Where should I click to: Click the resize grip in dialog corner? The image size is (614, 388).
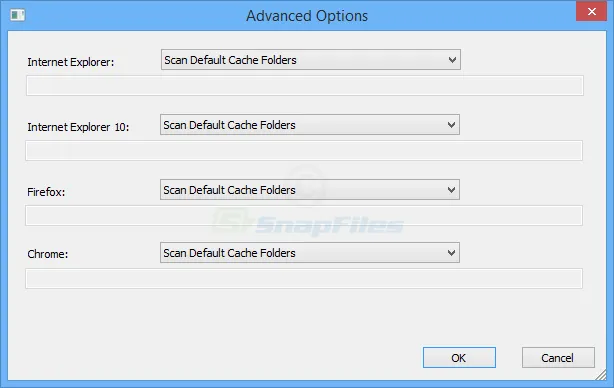pyautogui.click(x=601, y=375)
